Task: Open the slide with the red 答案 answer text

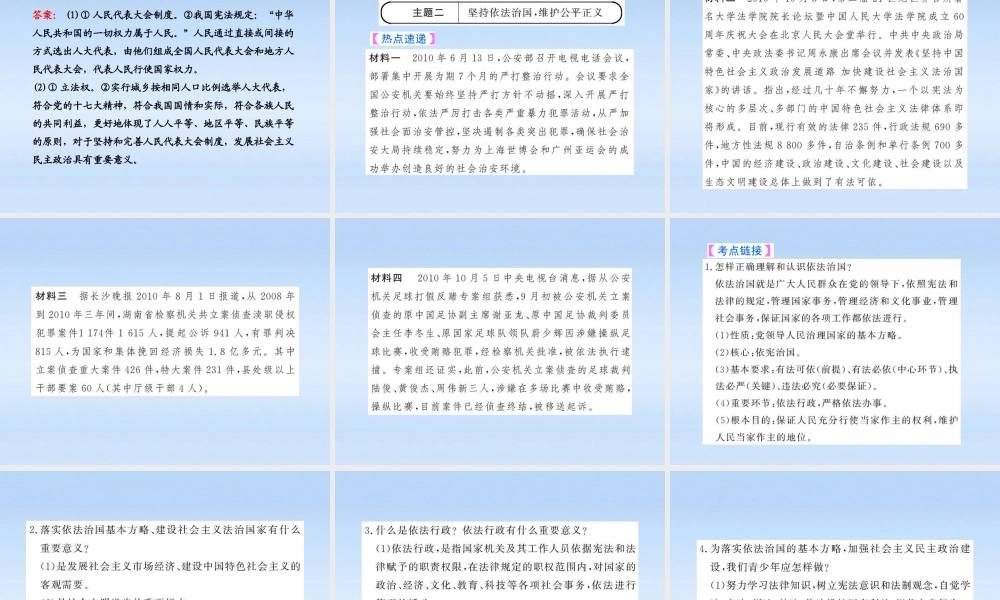Action: 165,105
